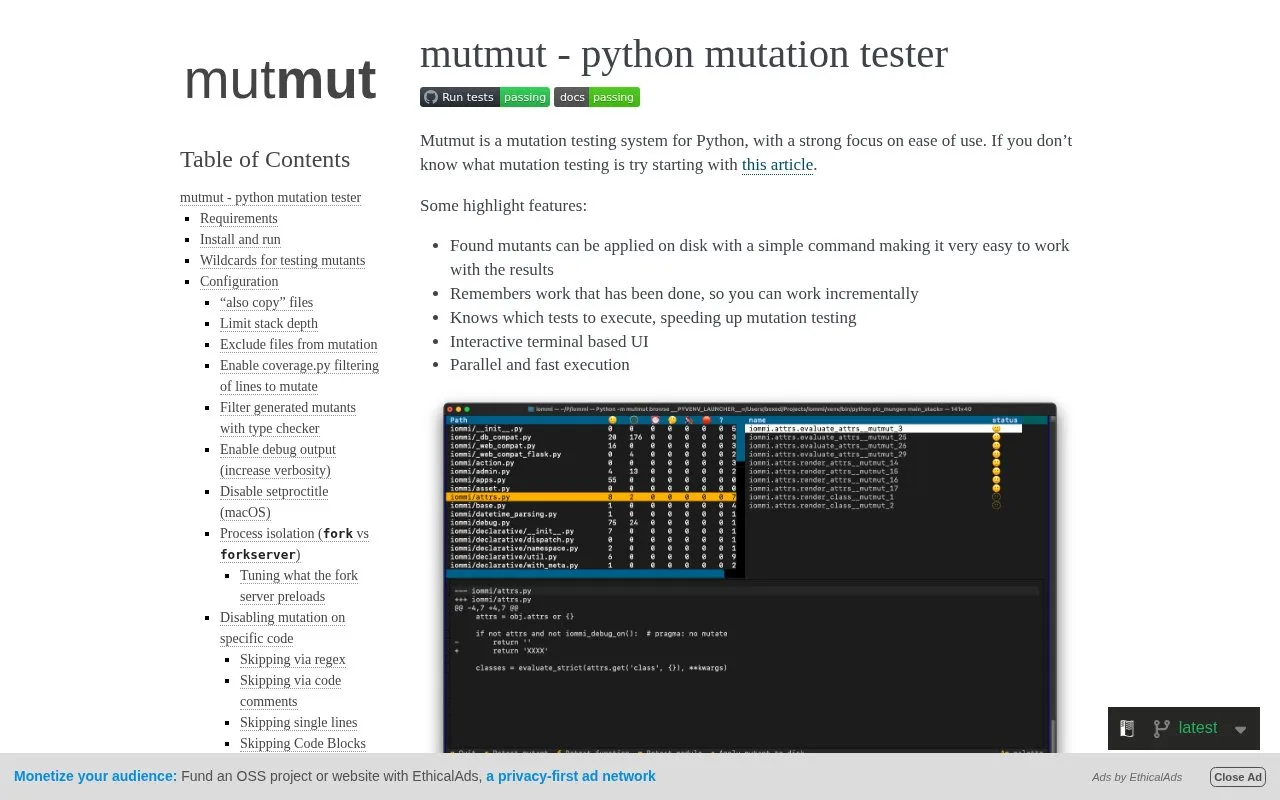The height and width of the screenshot is (800, 1280).
Task: Open 'Filter generated mutants with type checker'
Action: pyautogui.click(x=288, y=418)
